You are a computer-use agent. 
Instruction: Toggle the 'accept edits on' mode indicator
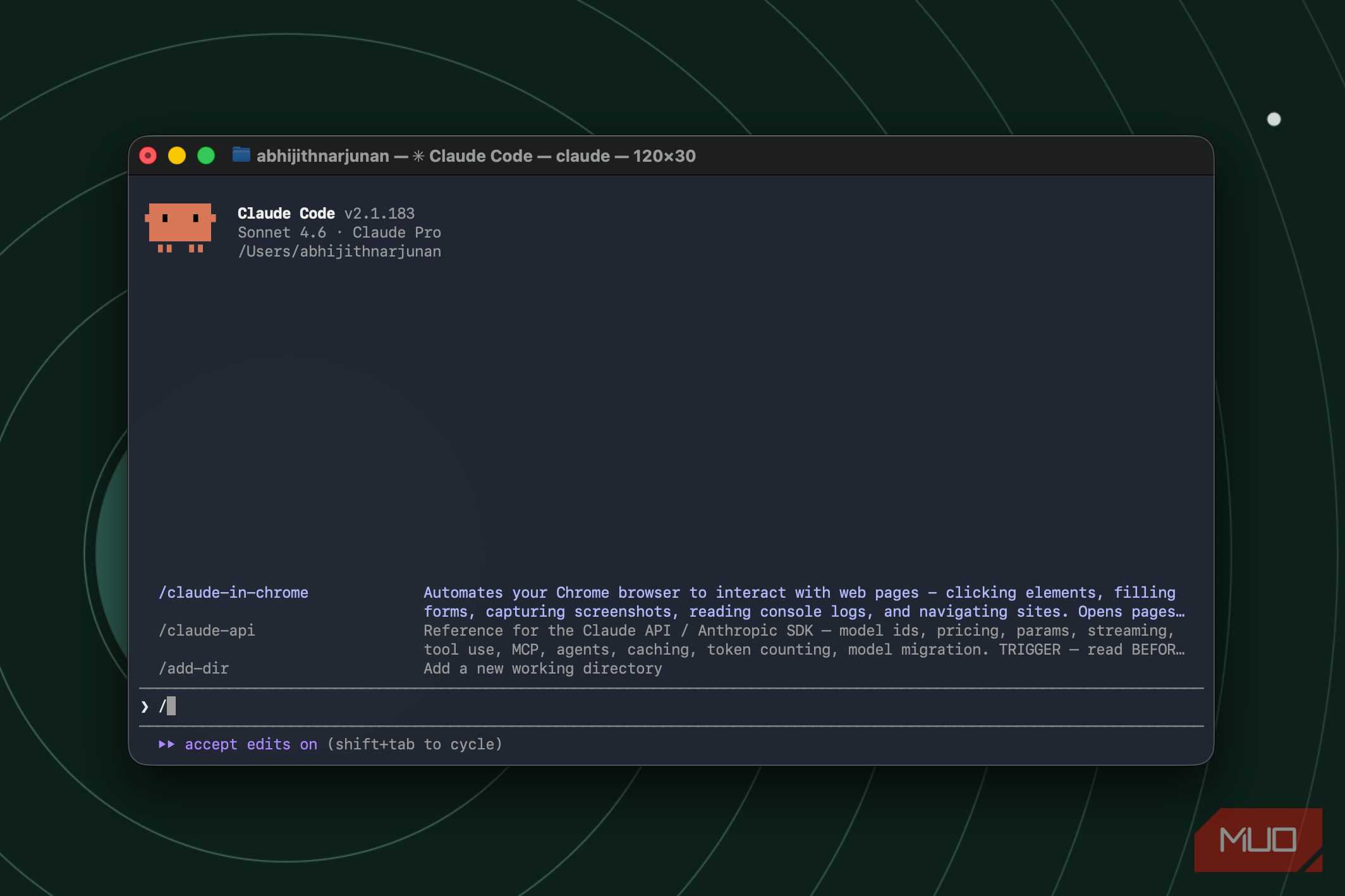point(251,744)
